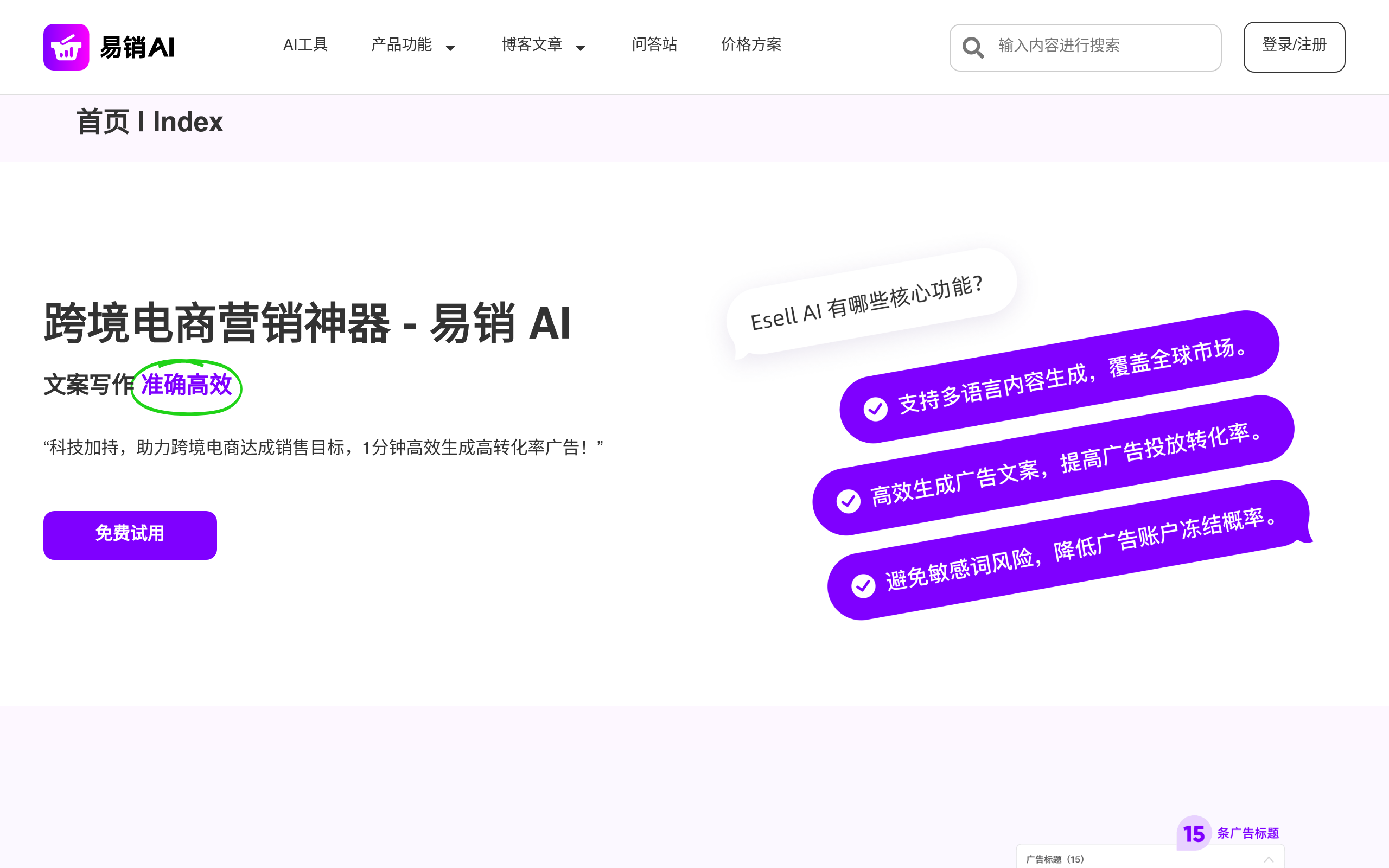This screenshot has height=868, width=1389.
Task: Click the 降低广告账户冻结概率 feature text
Action: (x=1165, y=535)
